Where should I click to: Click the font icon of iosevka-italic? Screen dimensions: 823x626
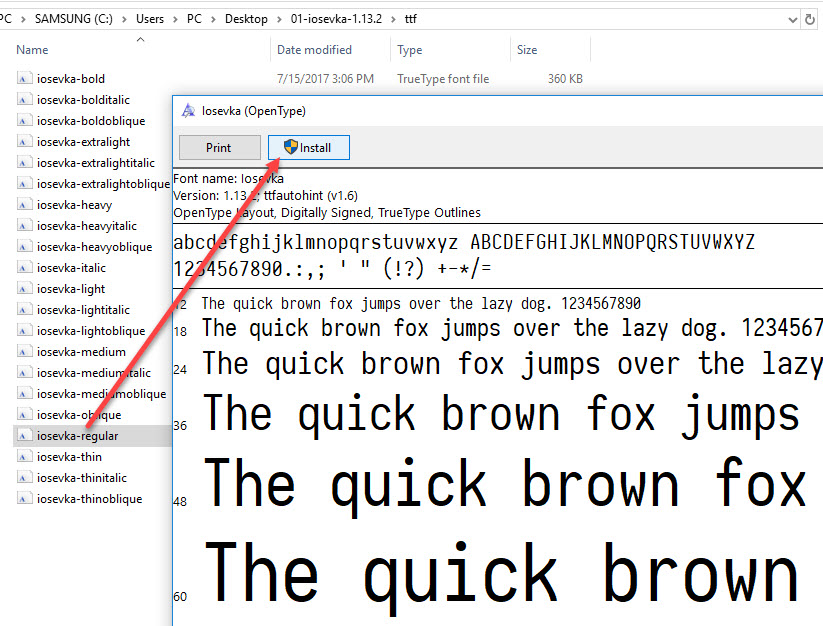(x=23, y=268)
